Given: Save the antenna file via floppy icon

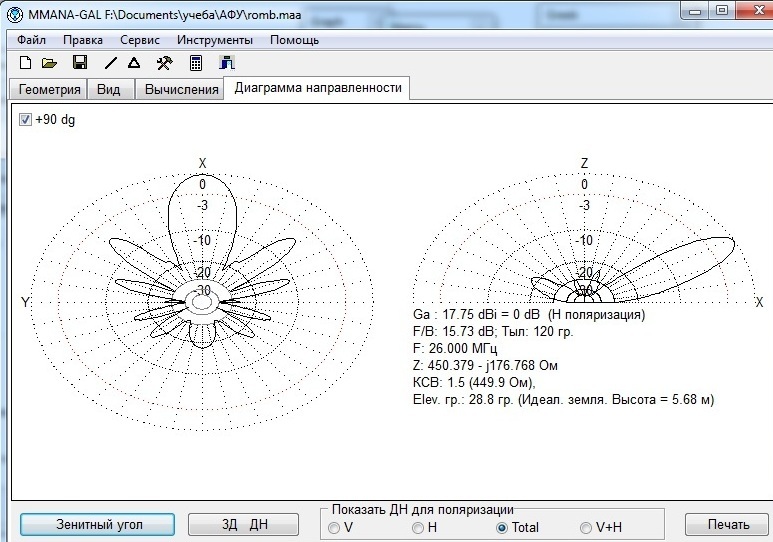Looking at the screenshot, I should [80, 63].
